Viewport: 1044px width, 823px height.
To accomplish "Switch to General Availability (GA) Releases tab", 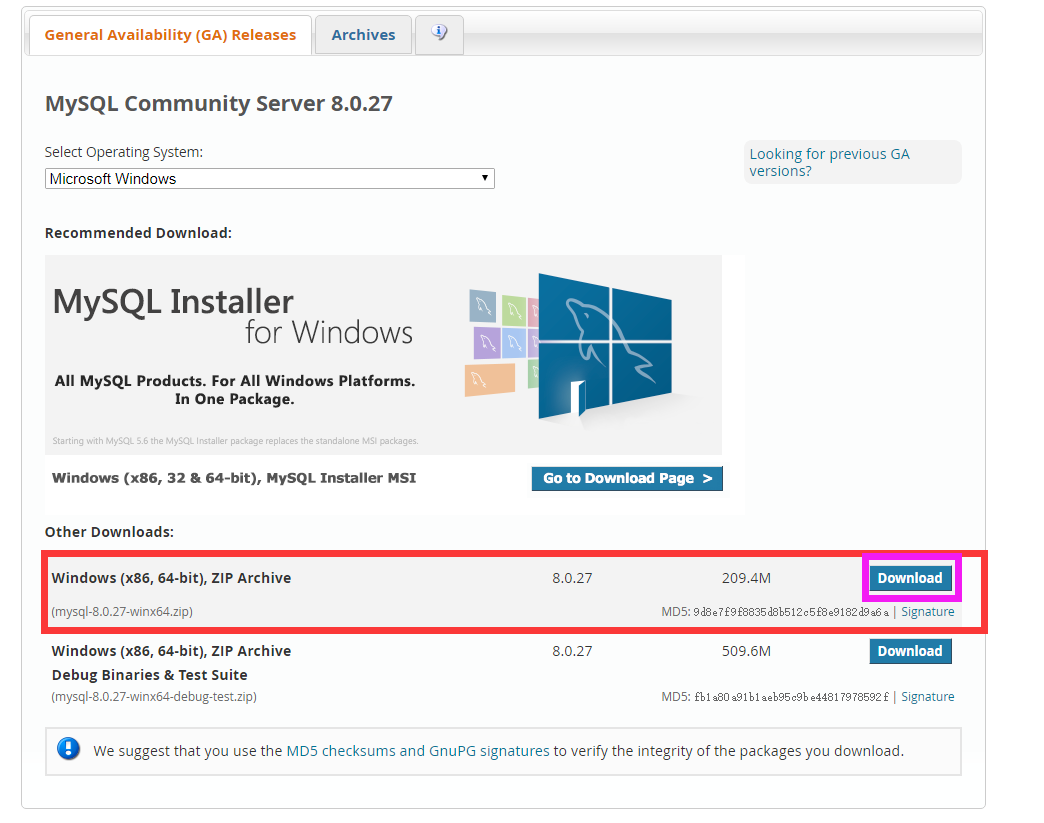I will click(x=170, y=35).
